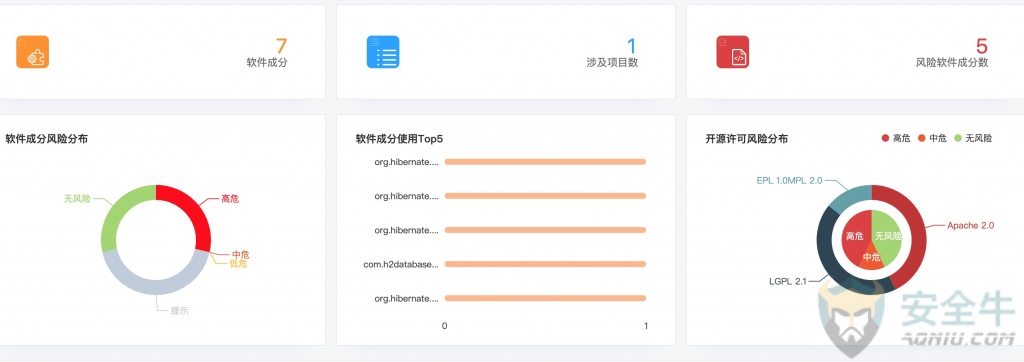
Task: Open the 涉及项目数 count of 1
Action: coord(632,46)
